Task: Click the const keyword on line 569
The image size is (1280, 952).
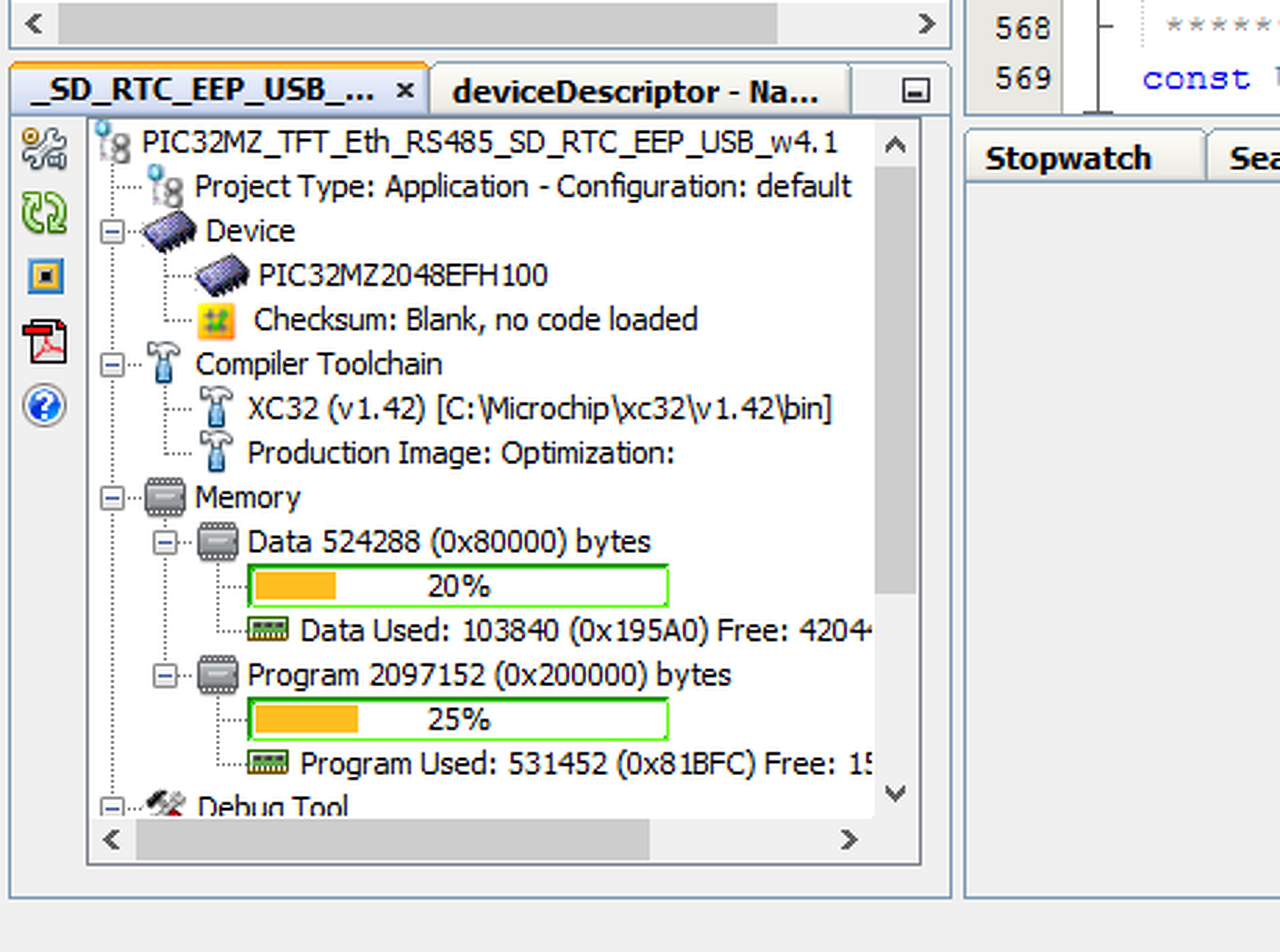Action: pyautogui.click(x=1196, y=79)
